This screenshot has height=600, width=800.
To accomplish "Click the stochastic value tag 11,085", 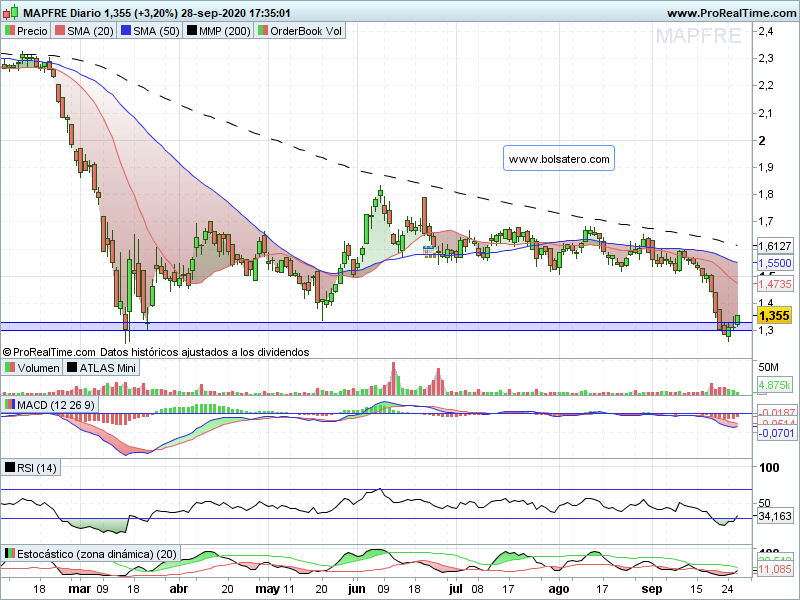I will pos(774,569).
